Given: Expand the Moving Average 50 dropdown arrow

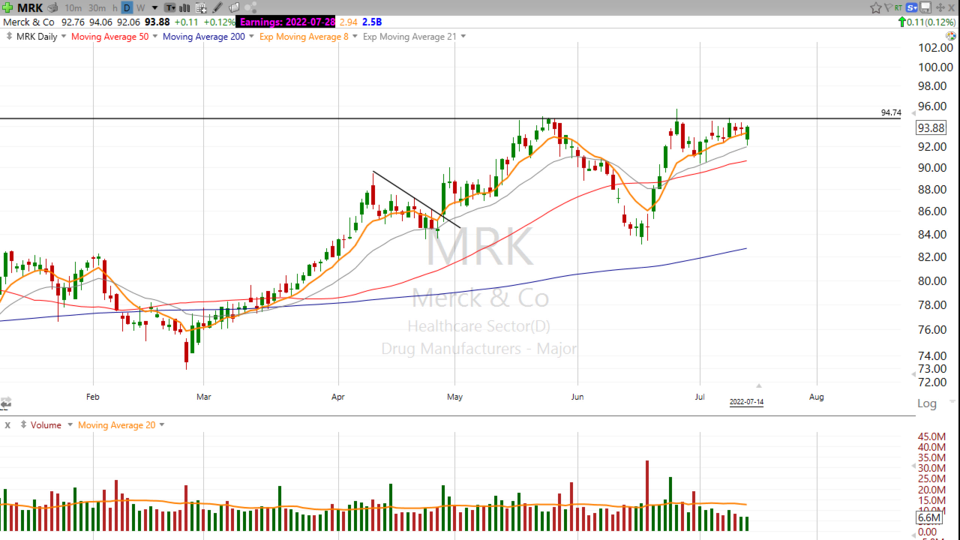Looking at the screenshot, I should coord(155,37).
